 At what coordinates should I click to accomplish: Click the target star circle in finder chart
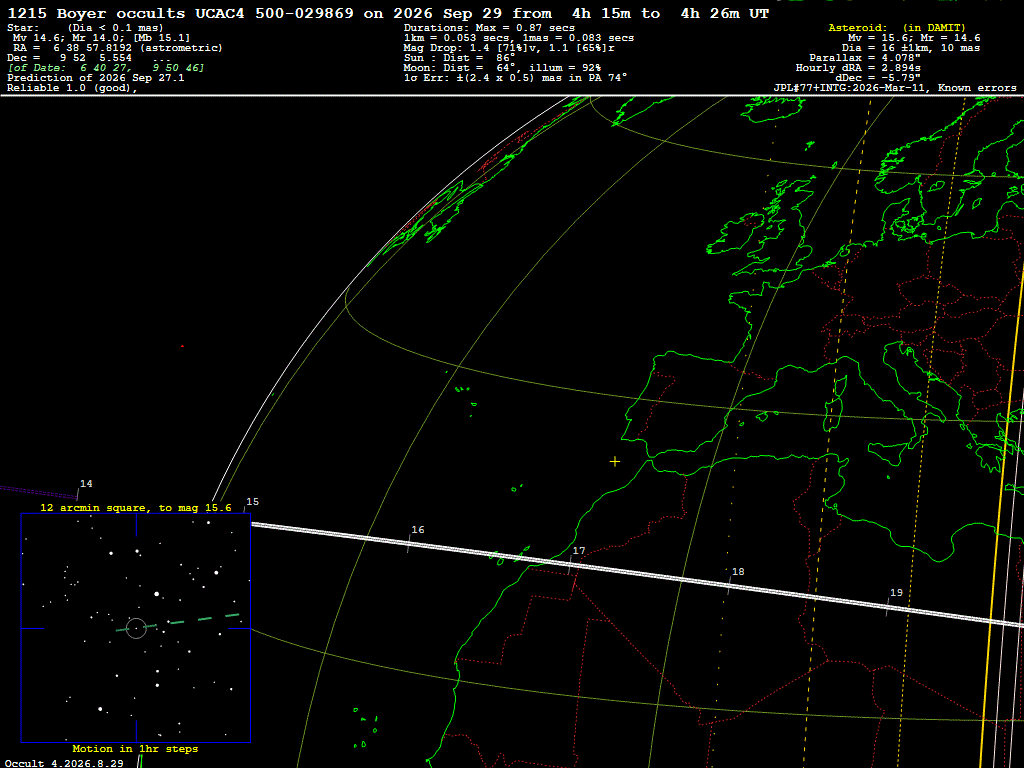[136, 628]
